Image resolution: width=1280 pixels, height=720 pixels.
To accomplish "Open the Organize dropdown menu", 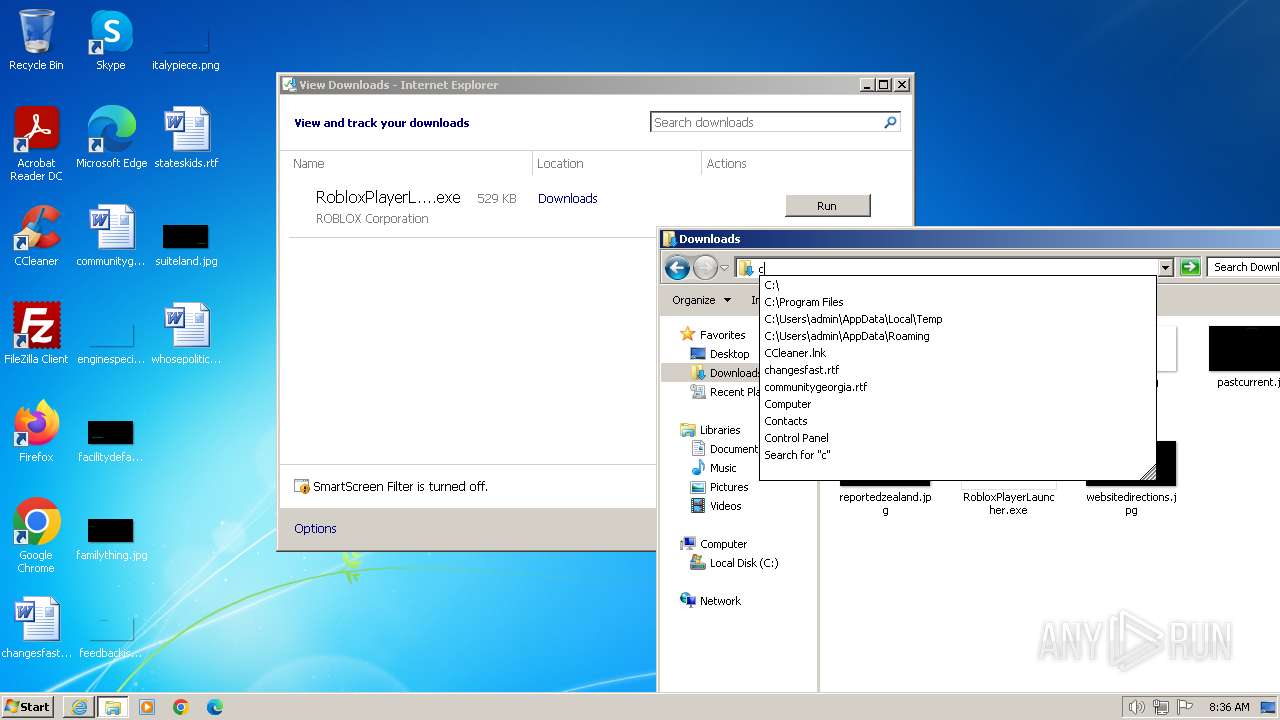I will click(x=701, y=300).
